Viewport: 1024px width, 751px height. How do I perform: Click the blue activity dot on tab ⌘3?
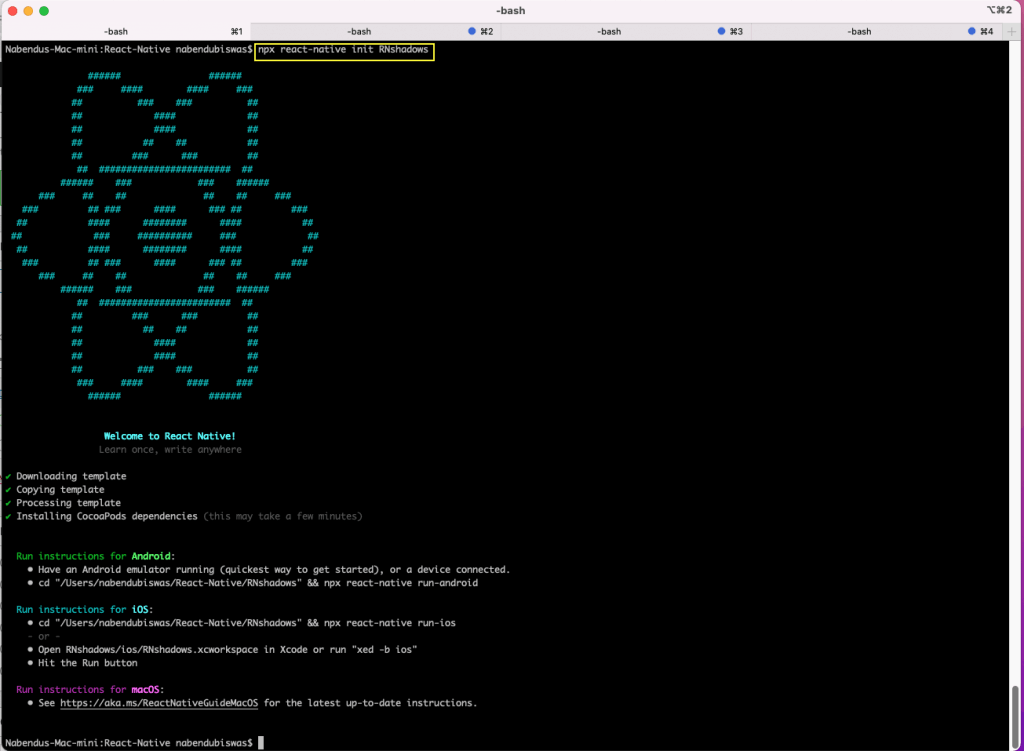(x=722, y=32)
